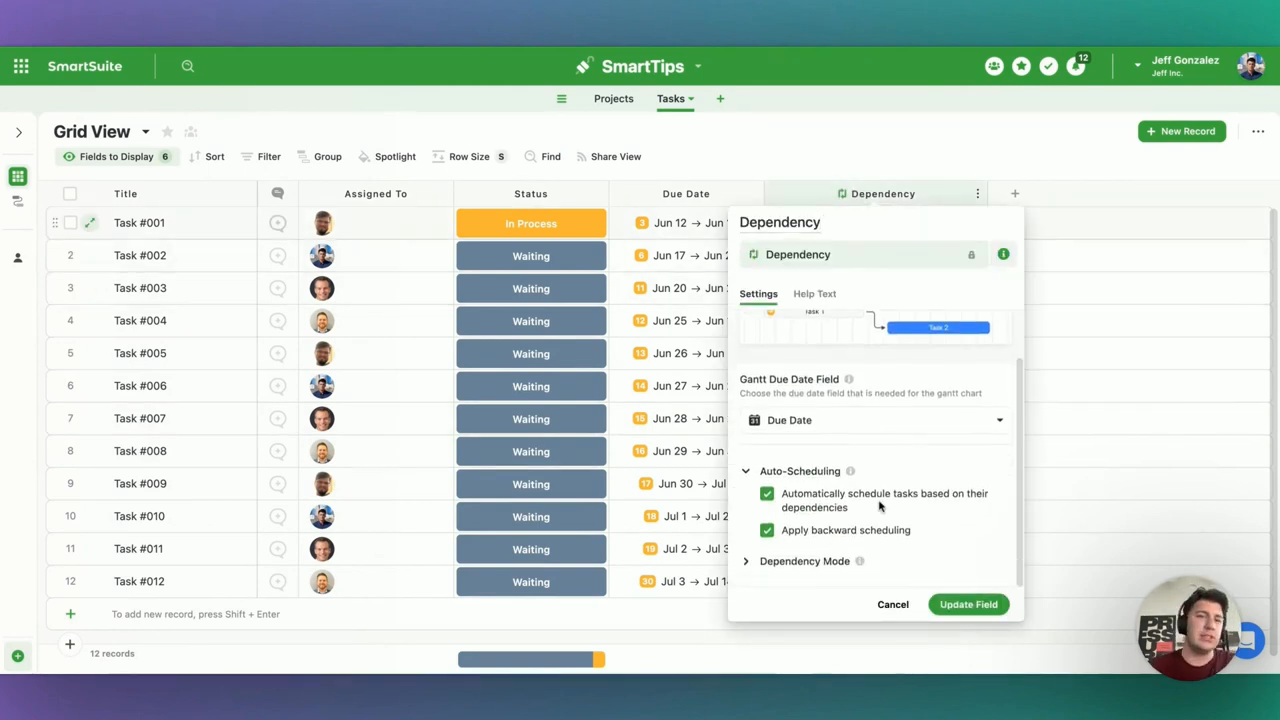Screen dimensions: 1280x720
Task: Expand Task #001 record with arrow icon
Action: 90,223
